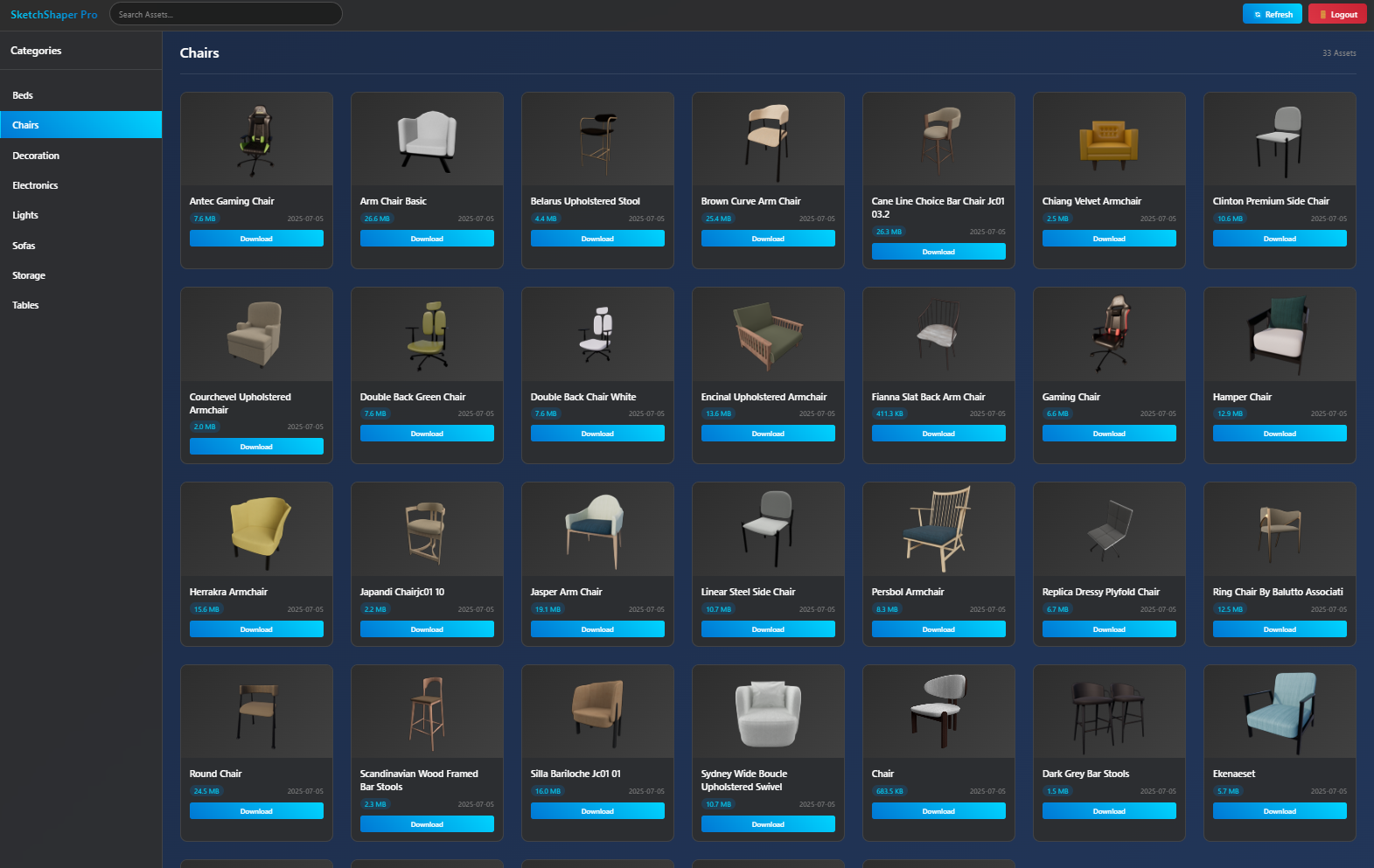Switch to the Lights category

81,215
